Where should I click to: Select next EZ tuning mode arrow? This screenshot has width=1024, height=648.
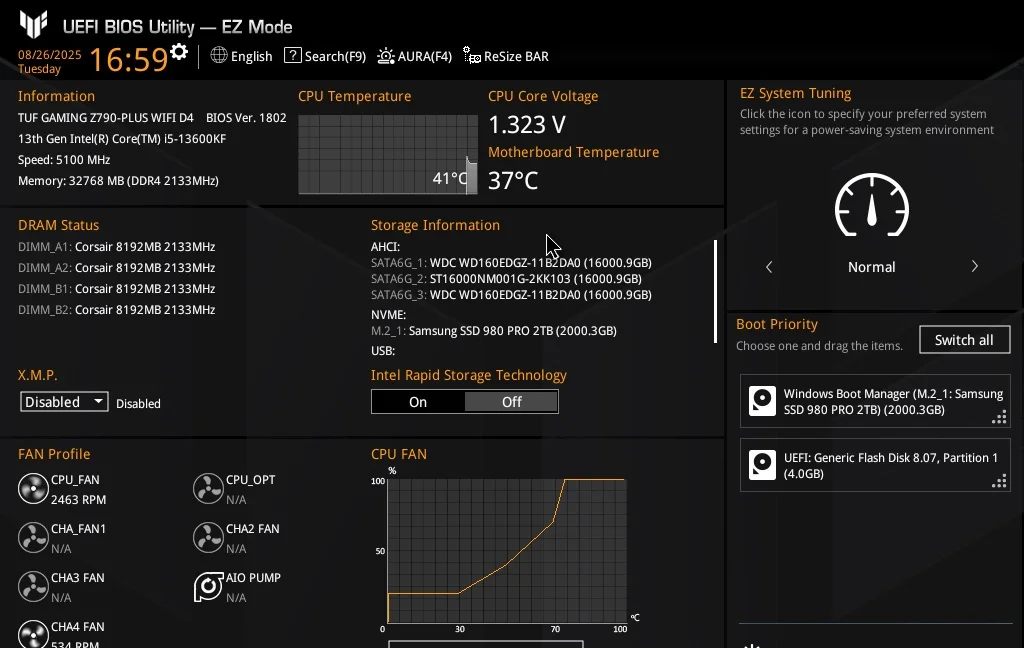point(974,267)
